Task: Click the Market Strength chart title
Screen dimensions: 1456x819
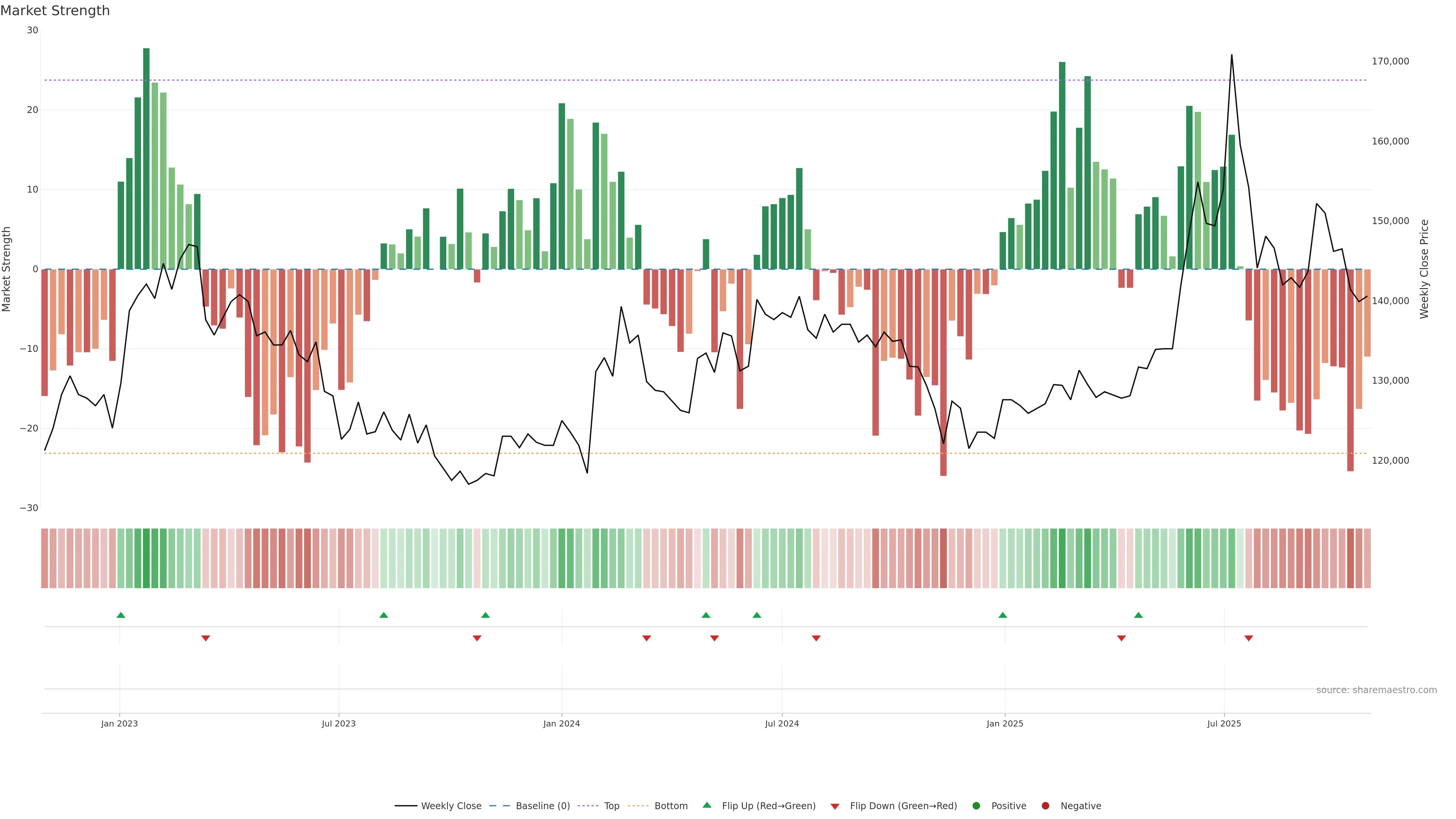Action: [x=55, y=11]
